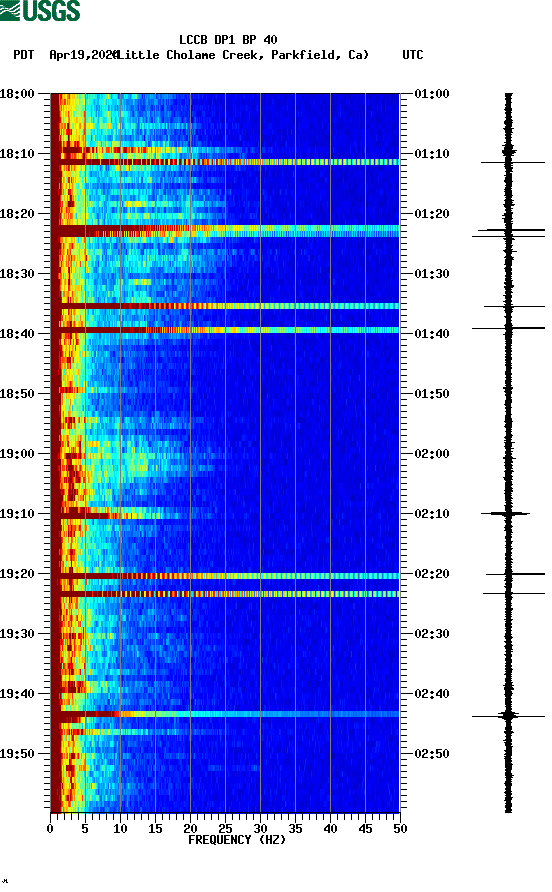Click the 15 Hz frequency axis label
The width and height of the screenshot is (552, 892).
click(x=155, y=829)
